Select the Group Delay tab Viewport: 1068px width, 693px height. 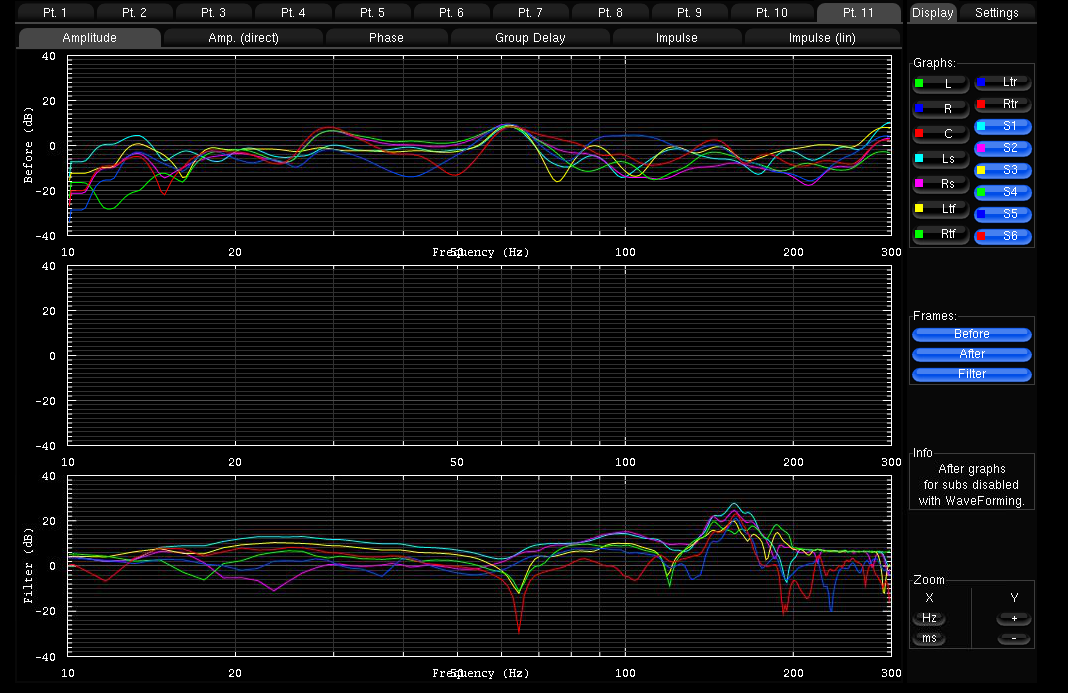[530, 38]
